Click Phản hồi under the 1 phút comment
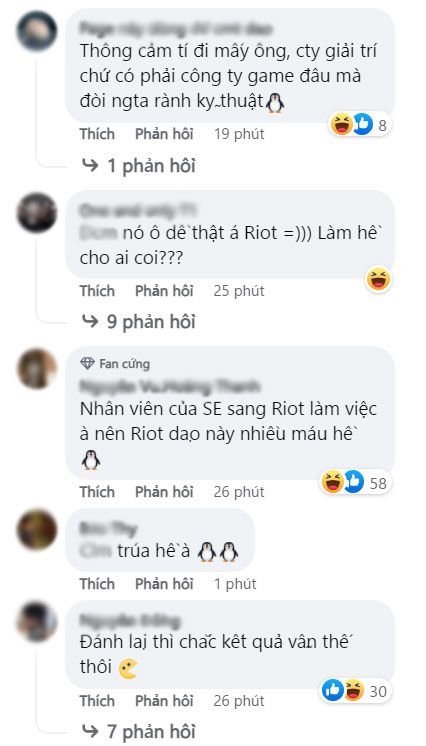This screenshot has width=426, height=746. [164, 584]
